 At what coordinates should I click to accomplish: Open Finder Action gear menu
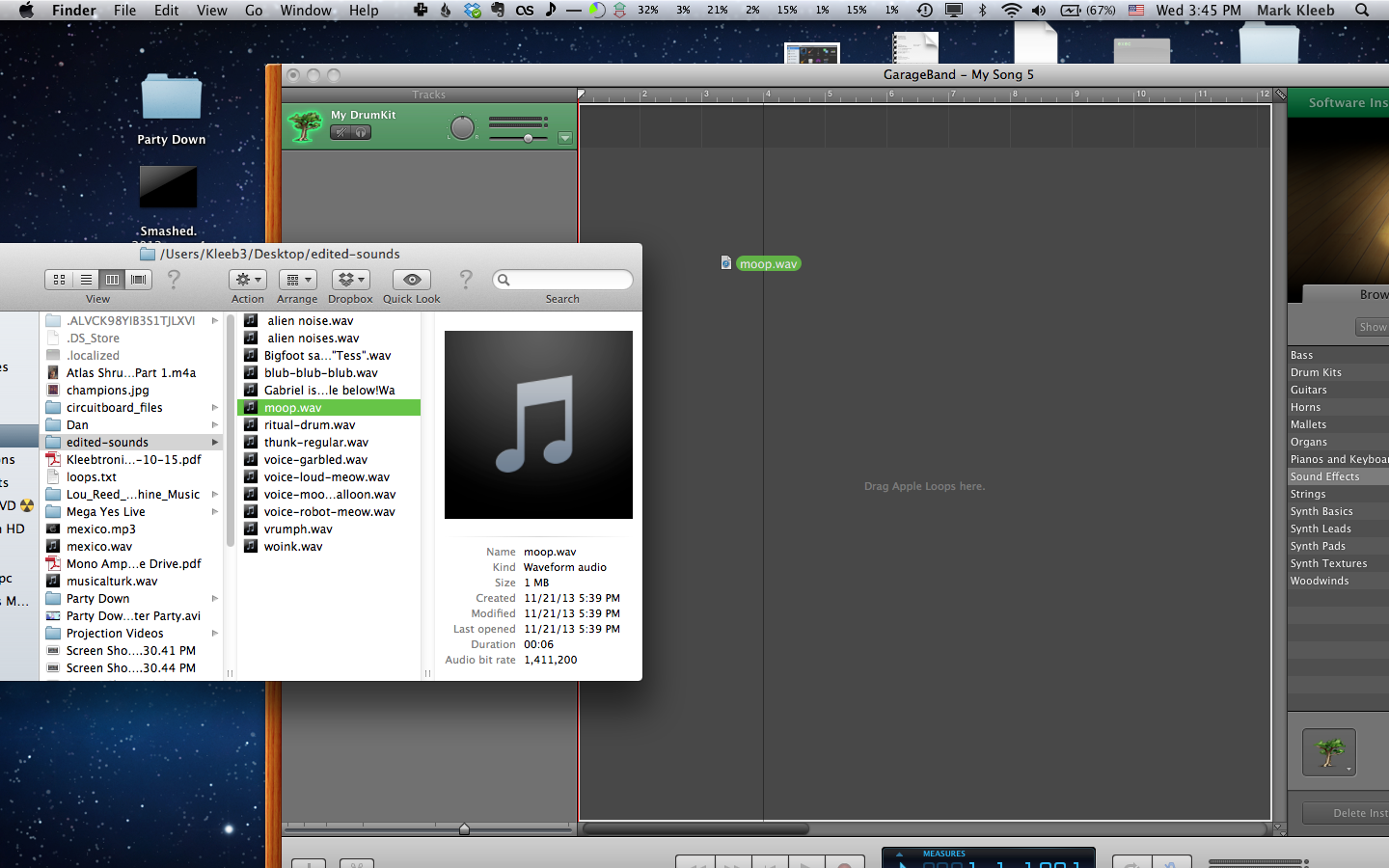point(248,280)
